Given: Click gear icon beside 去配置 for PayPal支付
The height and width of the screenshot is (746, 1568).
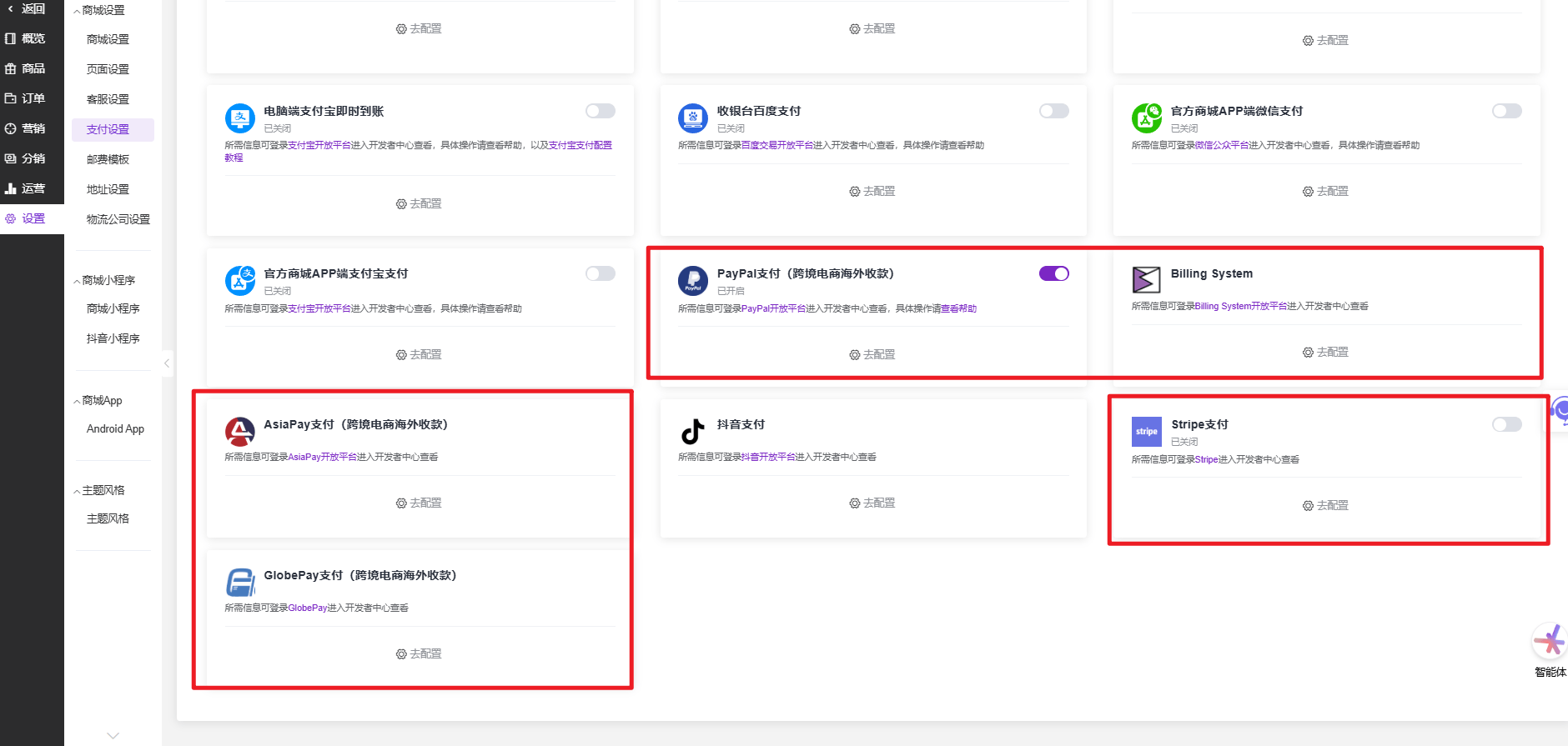Looking at the screenshot, I should point(854,355).
